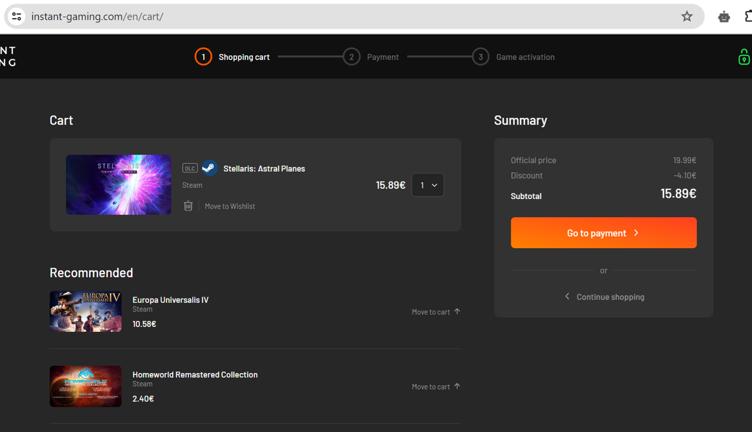Click the step 2 circle for Payment
Viewport: 752px width, 432px height.
pos(351,57)
